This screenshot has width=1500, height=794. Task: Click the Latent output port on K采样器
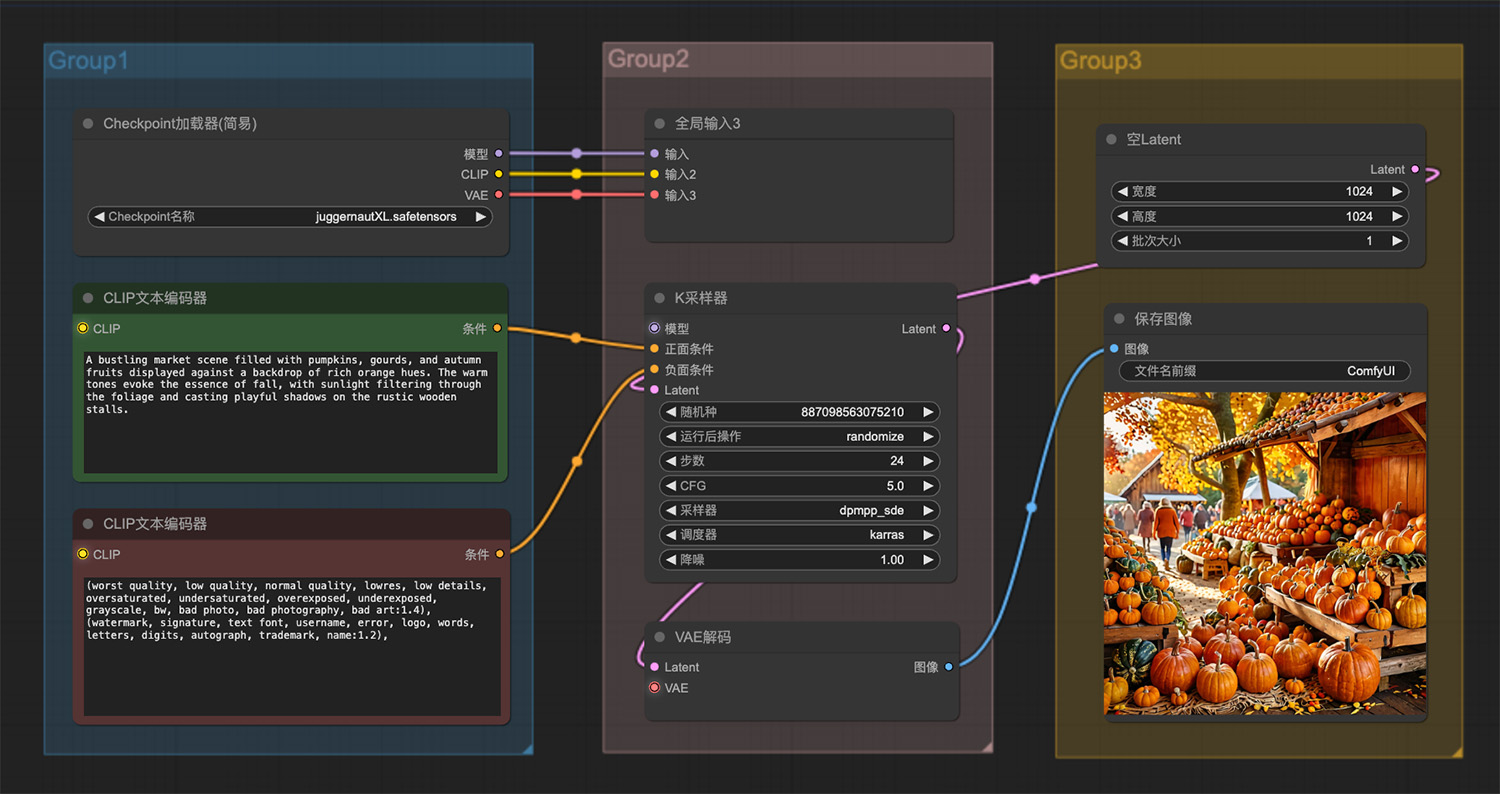click(947, 328)
